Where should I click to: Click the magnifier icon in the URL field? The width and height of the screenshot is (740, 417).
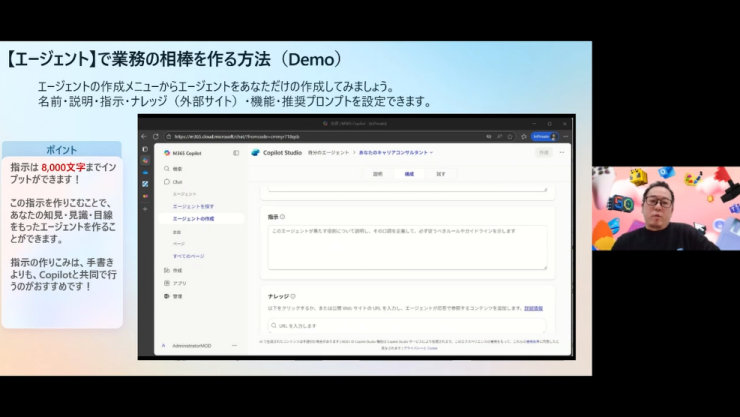pos(274,325)
